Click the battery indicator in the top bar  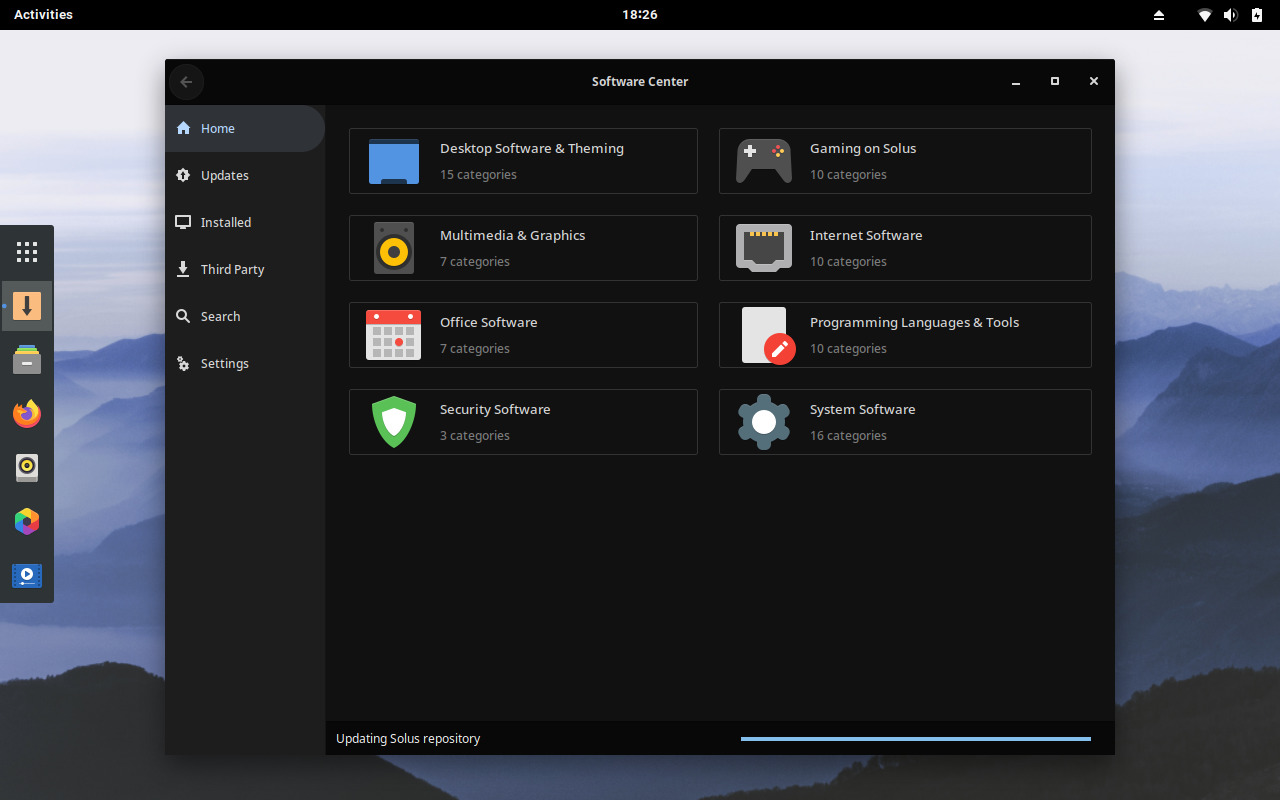click(x=1256, y=15)
